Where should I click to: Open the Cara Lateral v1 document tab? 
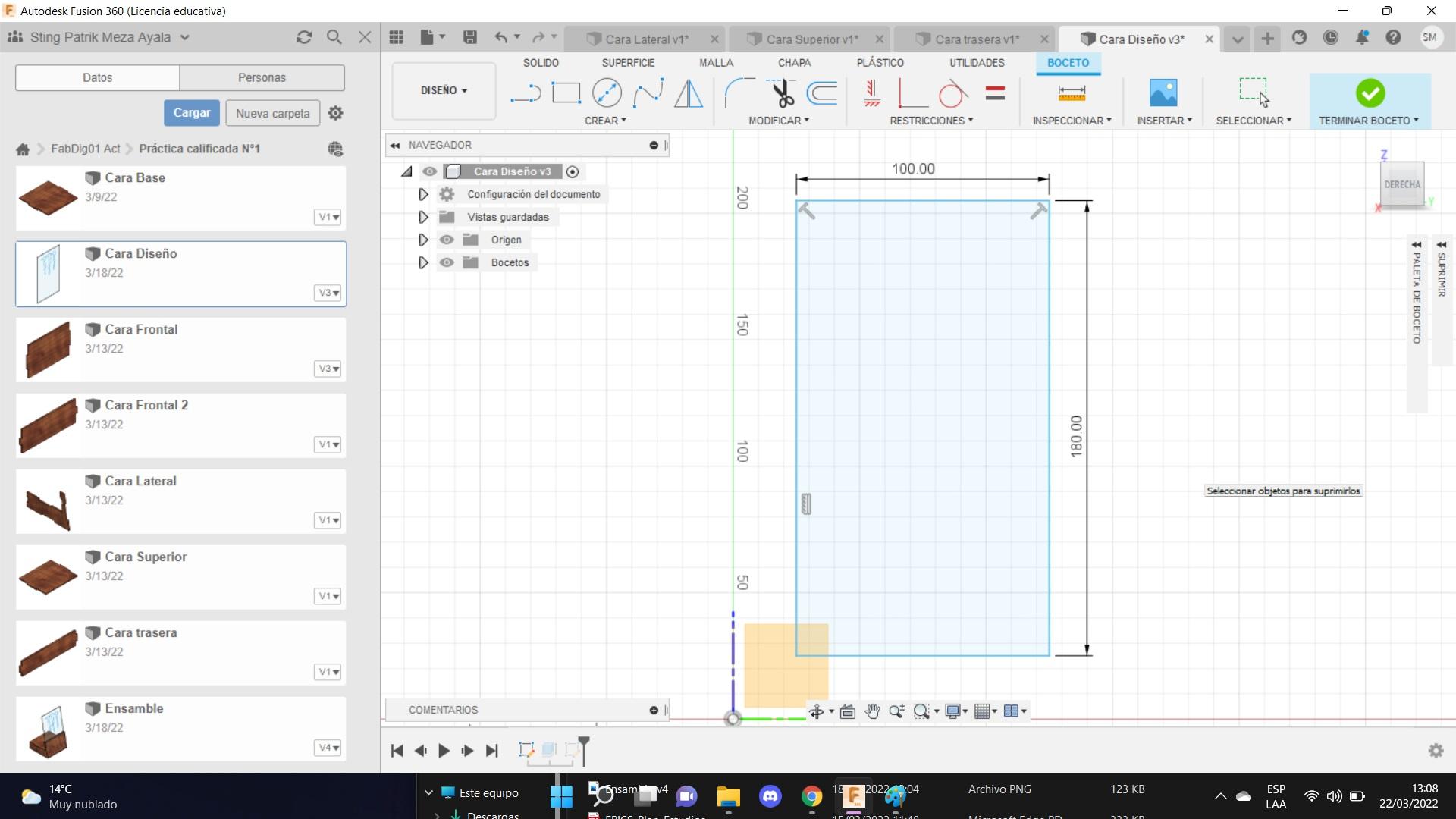tap(646, 39)
